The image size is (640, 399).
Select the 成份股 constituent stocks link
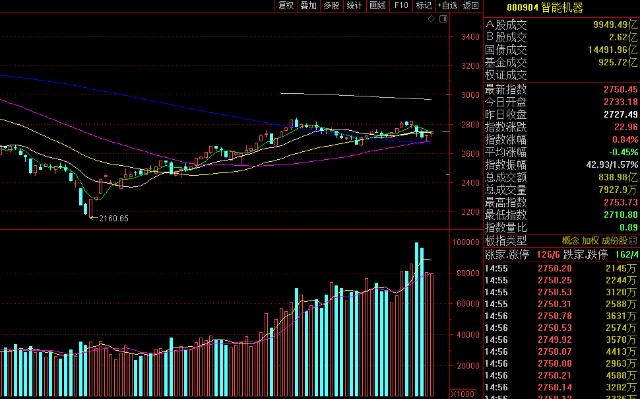click(615, 241)
